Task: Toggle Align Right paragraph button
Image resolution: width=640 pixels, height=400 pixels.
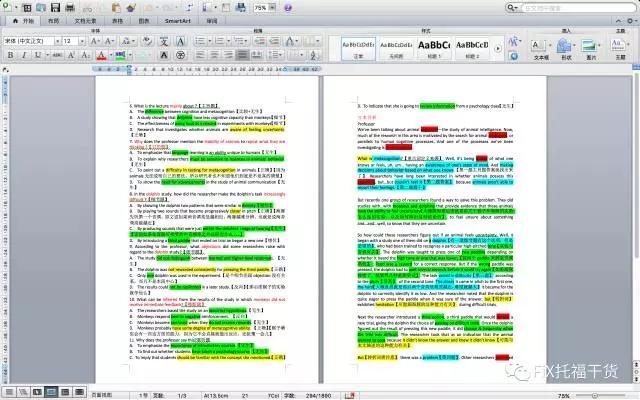Action: tap(228, 55)
